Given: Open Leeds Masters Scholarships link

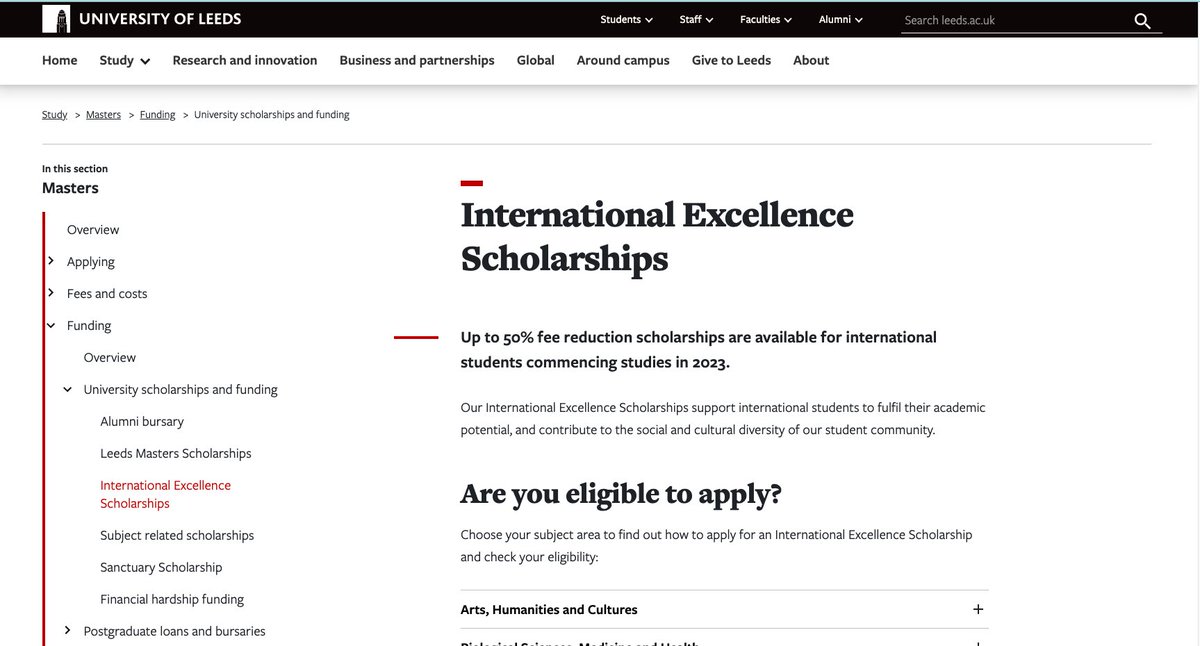Looking at the screenshot, I should 176,454.
